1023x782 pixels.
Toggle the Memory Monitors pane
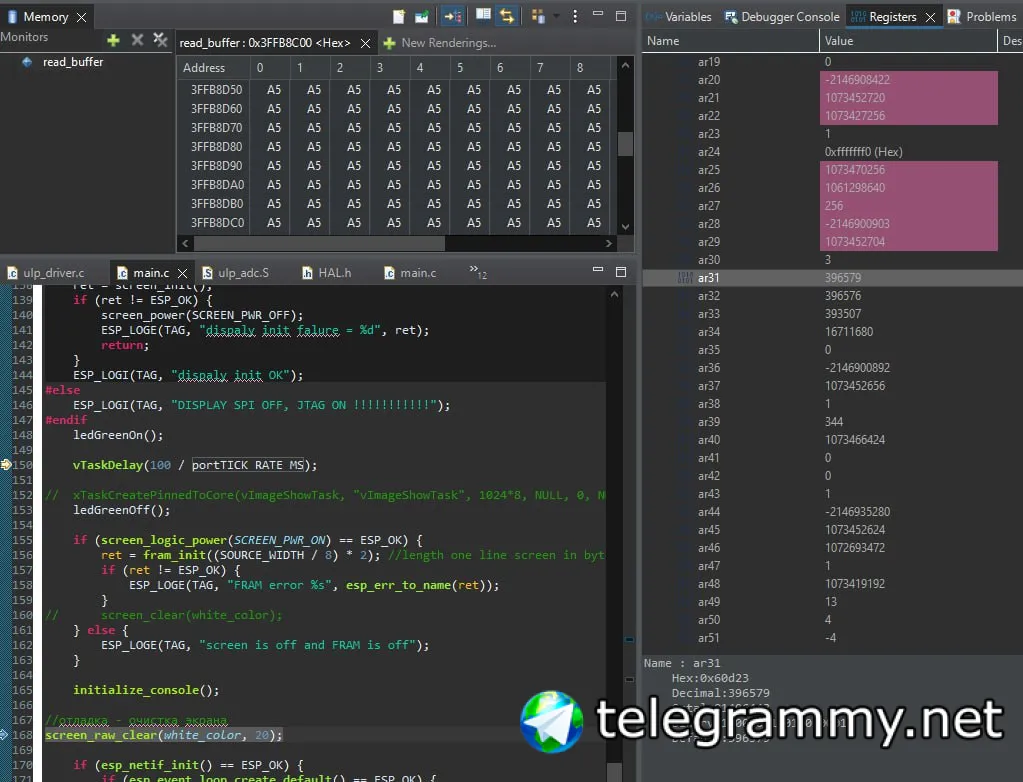pos(453,16)
